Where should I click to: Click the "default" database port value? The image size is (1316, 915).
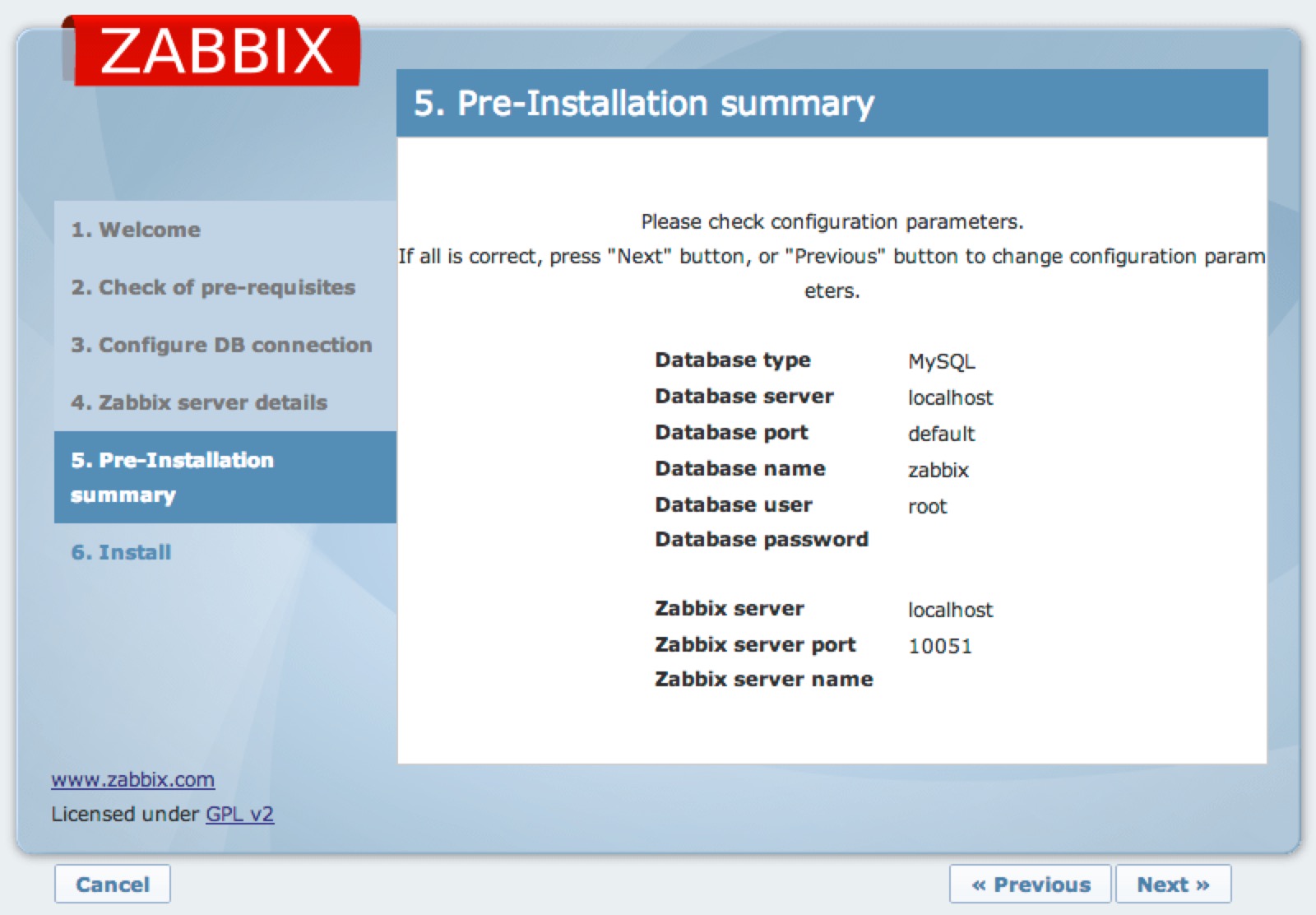[940, 434]
